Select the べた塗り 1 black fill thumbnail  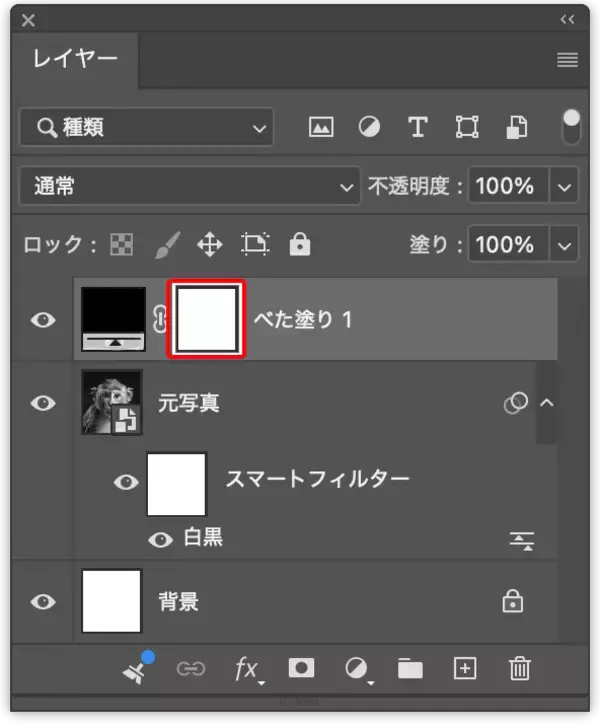coord(113,319)
